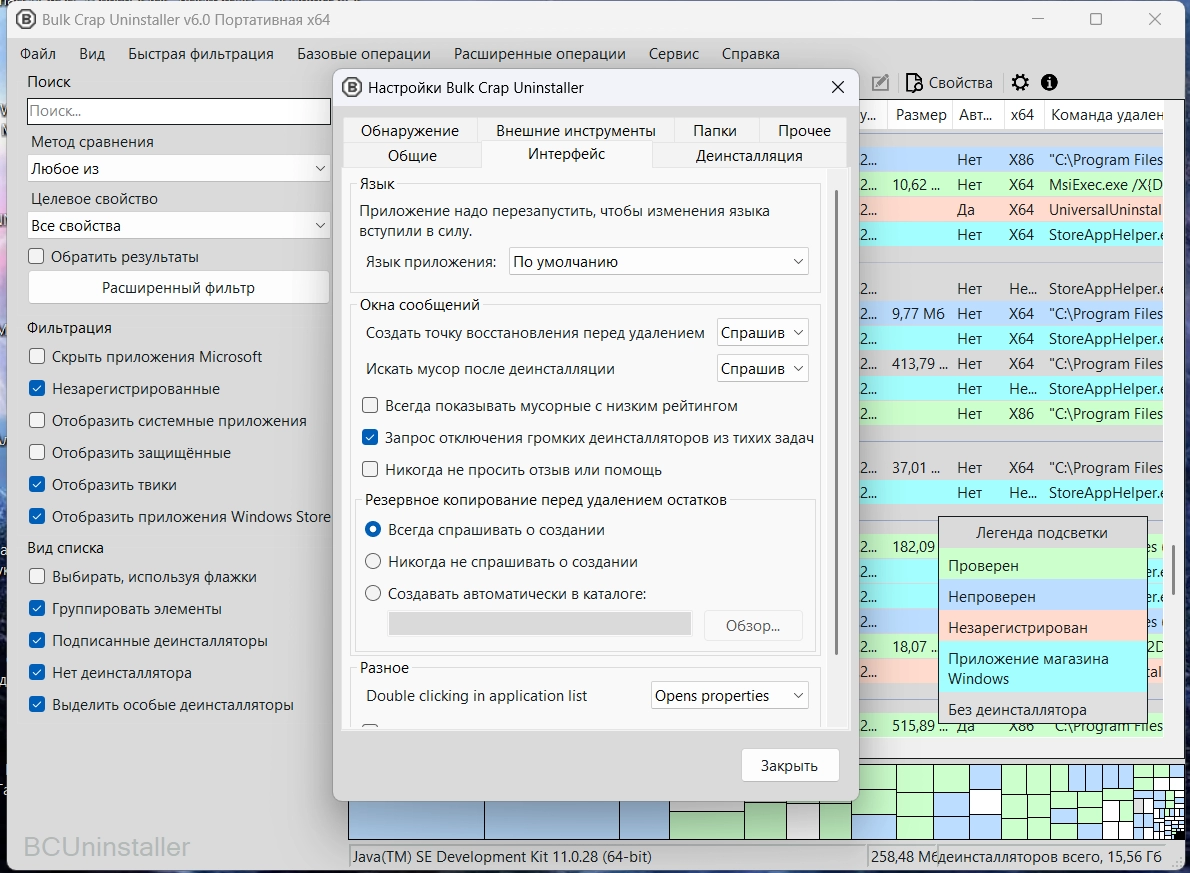Viewport: 1190px width, 873px height.
Task: Close the settings dialog with the X icon
Action: coord(838,88)
